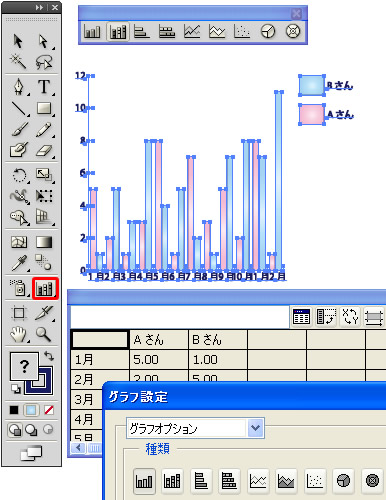This screenshot has width=386, height=500.
Task: Choose Draw Inside mode
Action: [48, 429]
